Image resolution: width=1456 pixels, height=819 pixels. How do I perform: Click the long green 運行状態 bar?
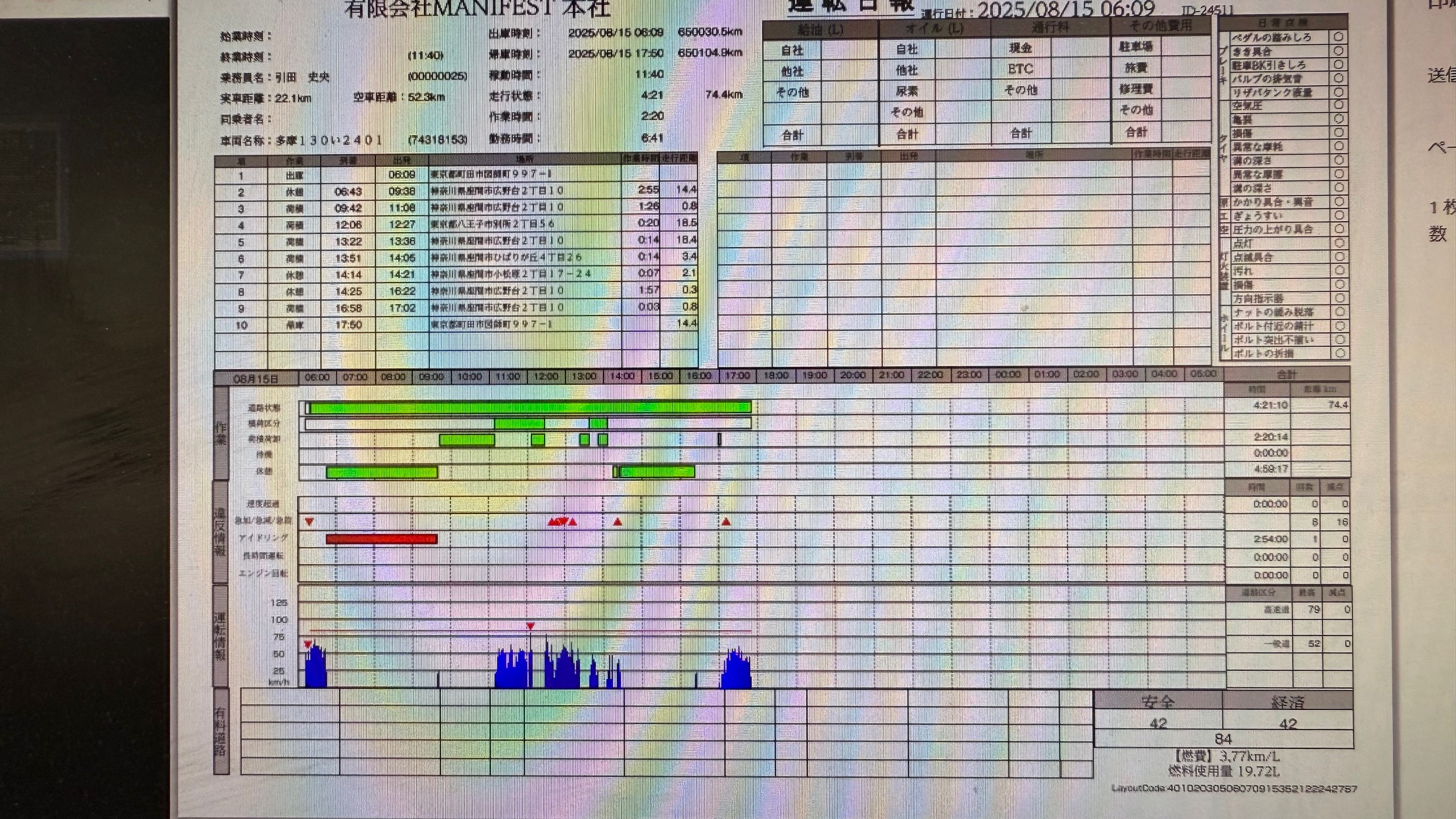(x=529, y=408)
